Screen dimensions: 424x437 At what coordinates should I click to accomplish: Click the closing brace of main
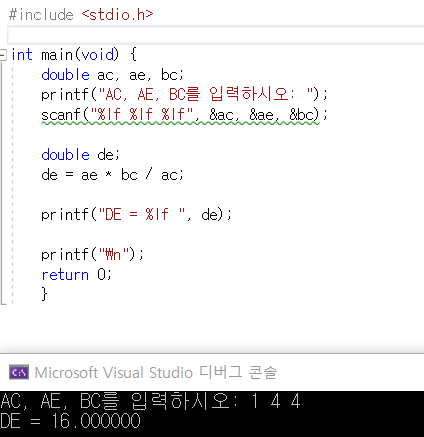pyautogui.click(x=44, y=294)
